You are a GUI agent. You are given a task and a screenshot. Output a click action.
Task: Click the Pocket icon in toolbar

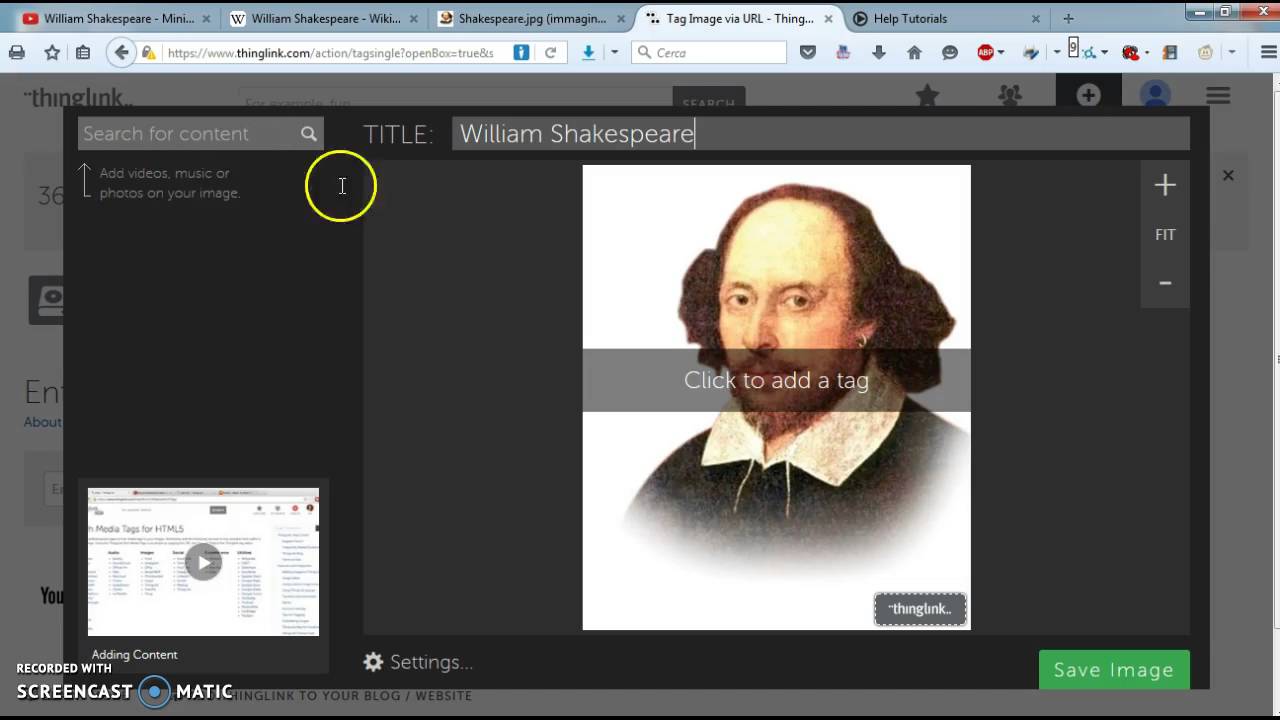(808, 53)
